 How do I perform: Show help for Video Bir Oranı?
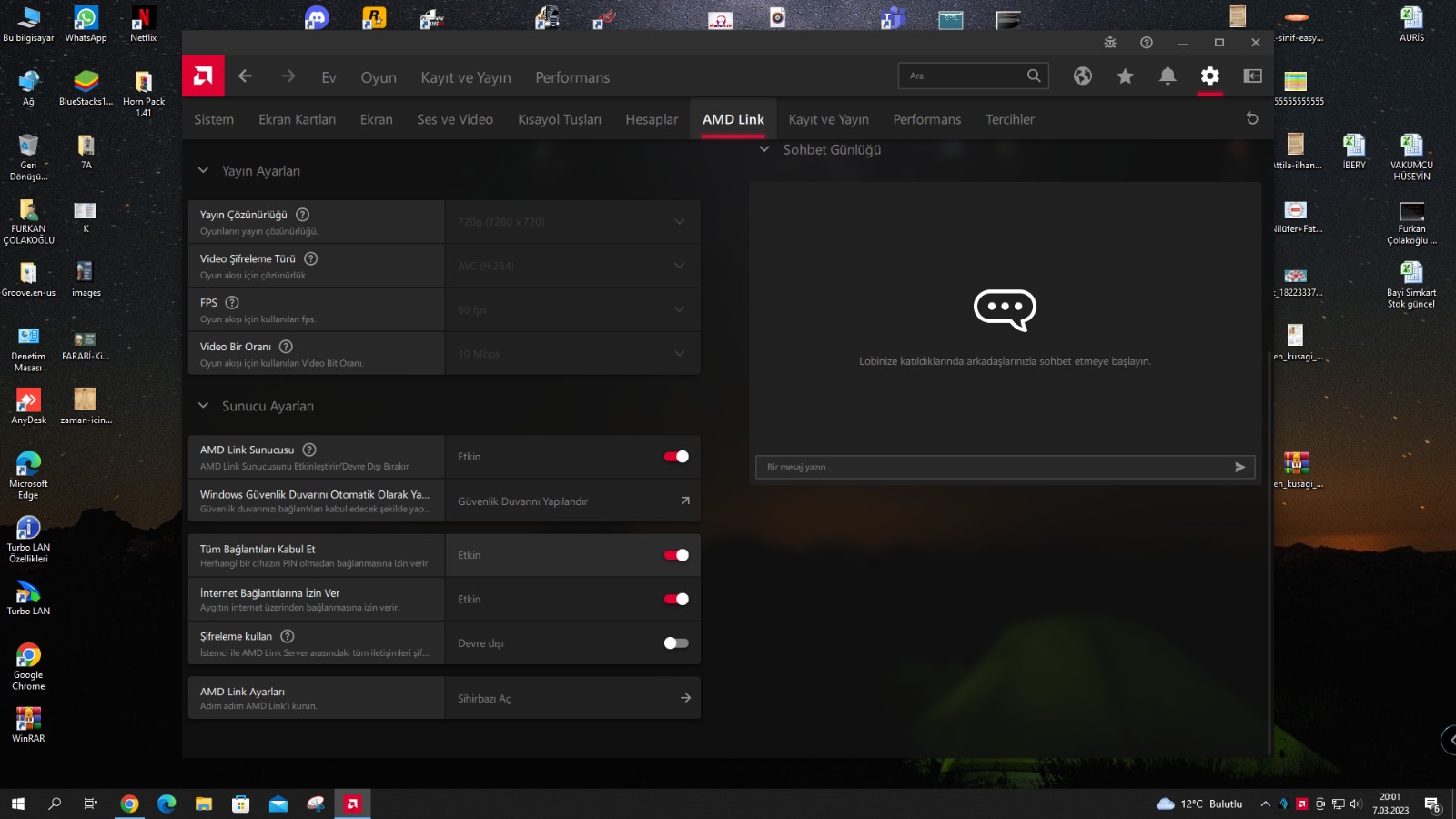(286, 347)
